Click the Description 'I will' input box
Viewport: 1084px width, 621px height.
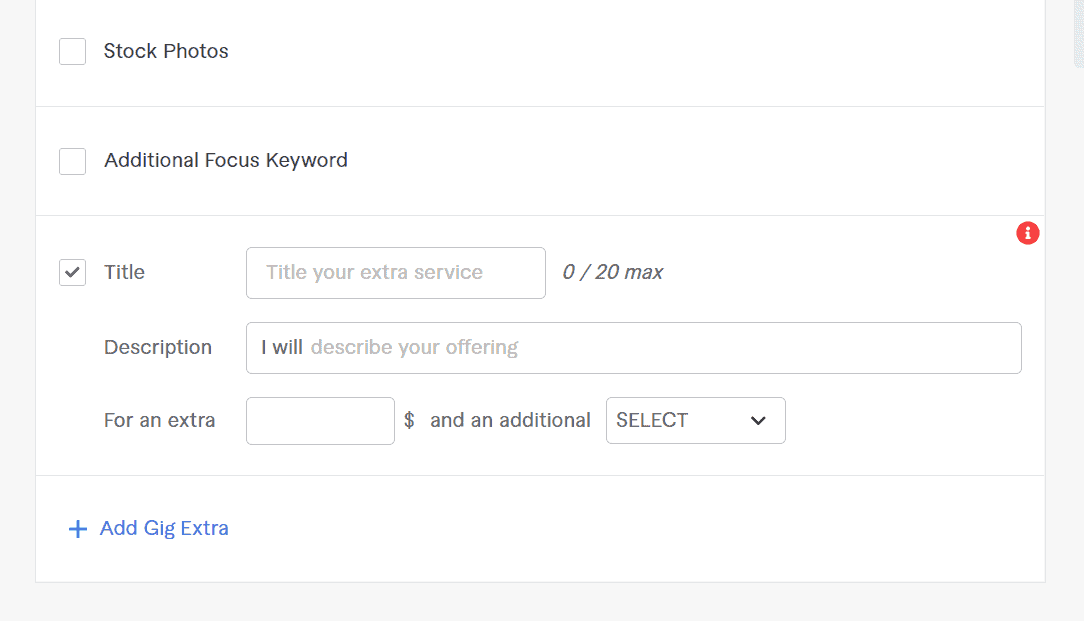[633, 348]
